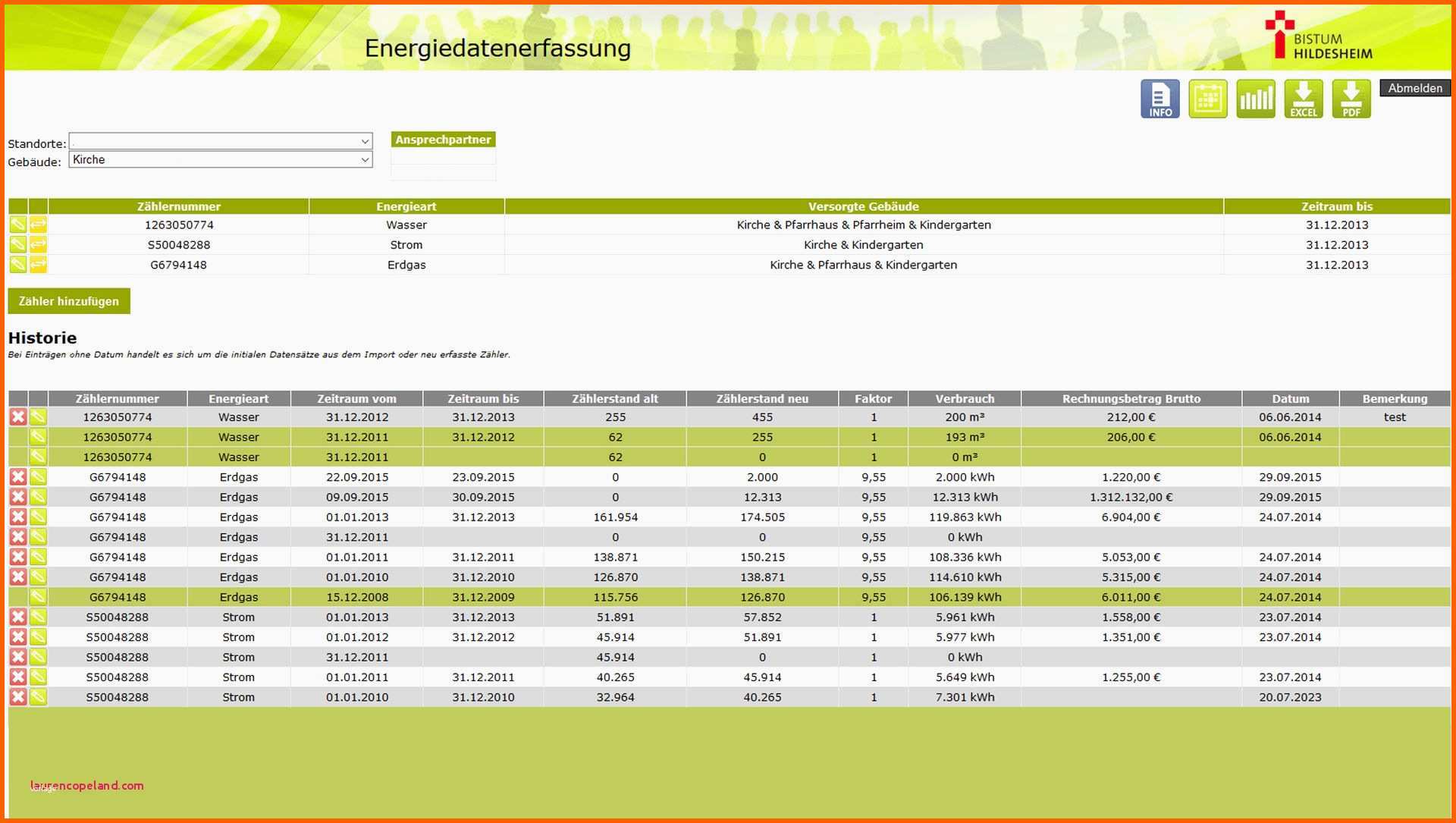The height and width of the screenshot is (823, 1456).
Task: Delete the Erdgas entry with 119.863 kWh
Action: (x=18, y=517)
